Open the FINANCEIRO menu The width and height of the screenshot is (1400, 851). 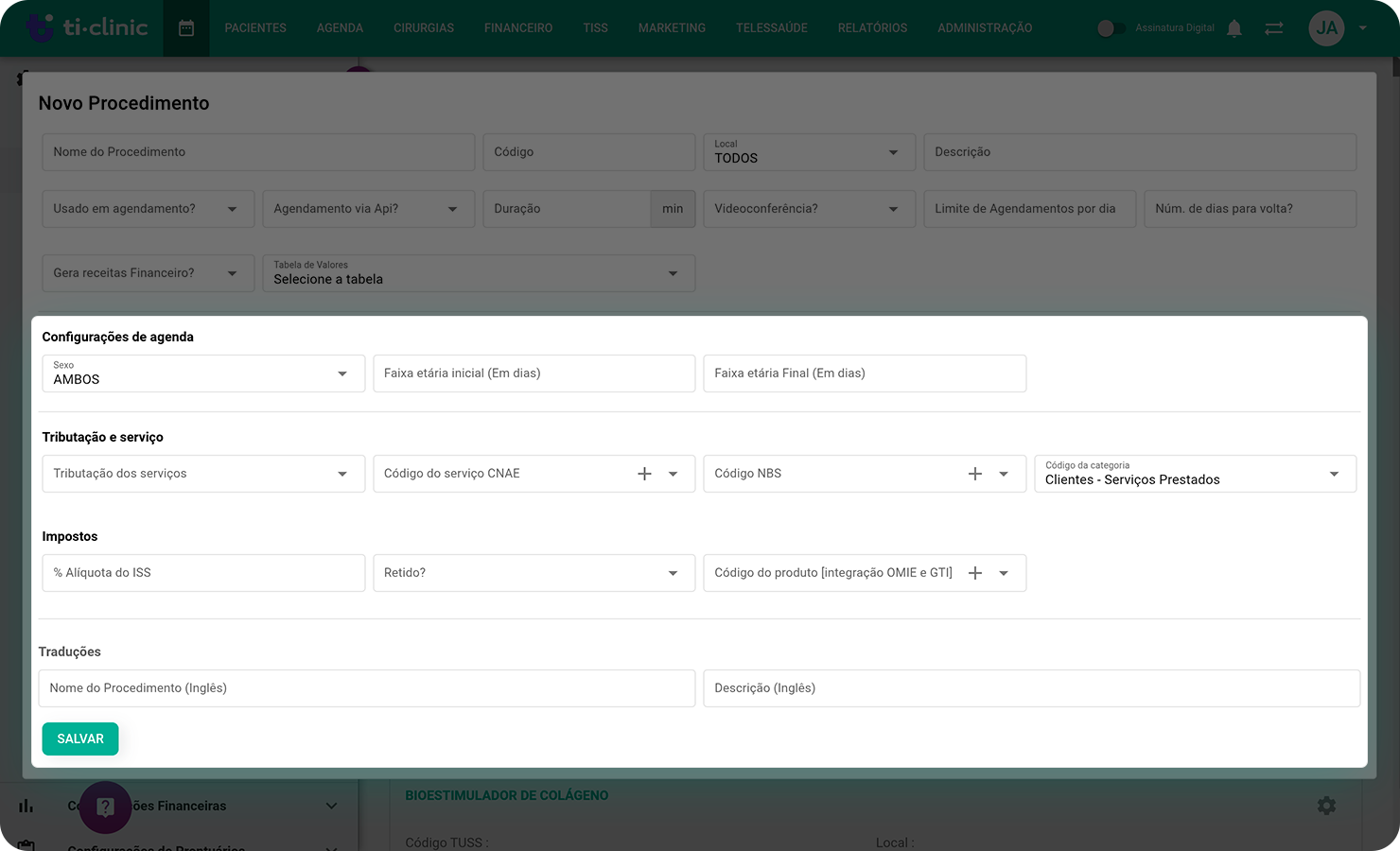click(518, 28)
